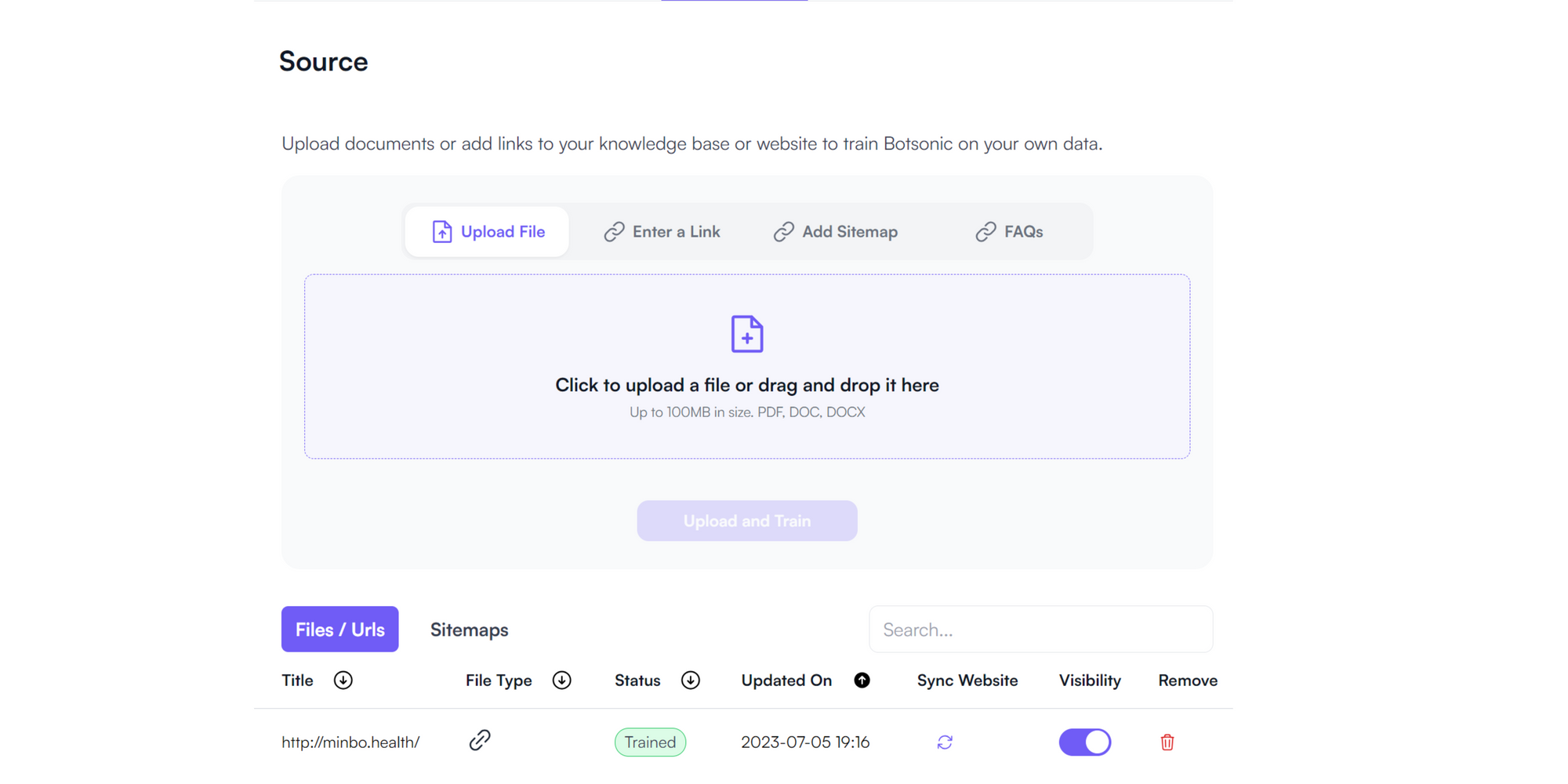Click inside the Search field

pyautogui.click(x=1040, y=629)
